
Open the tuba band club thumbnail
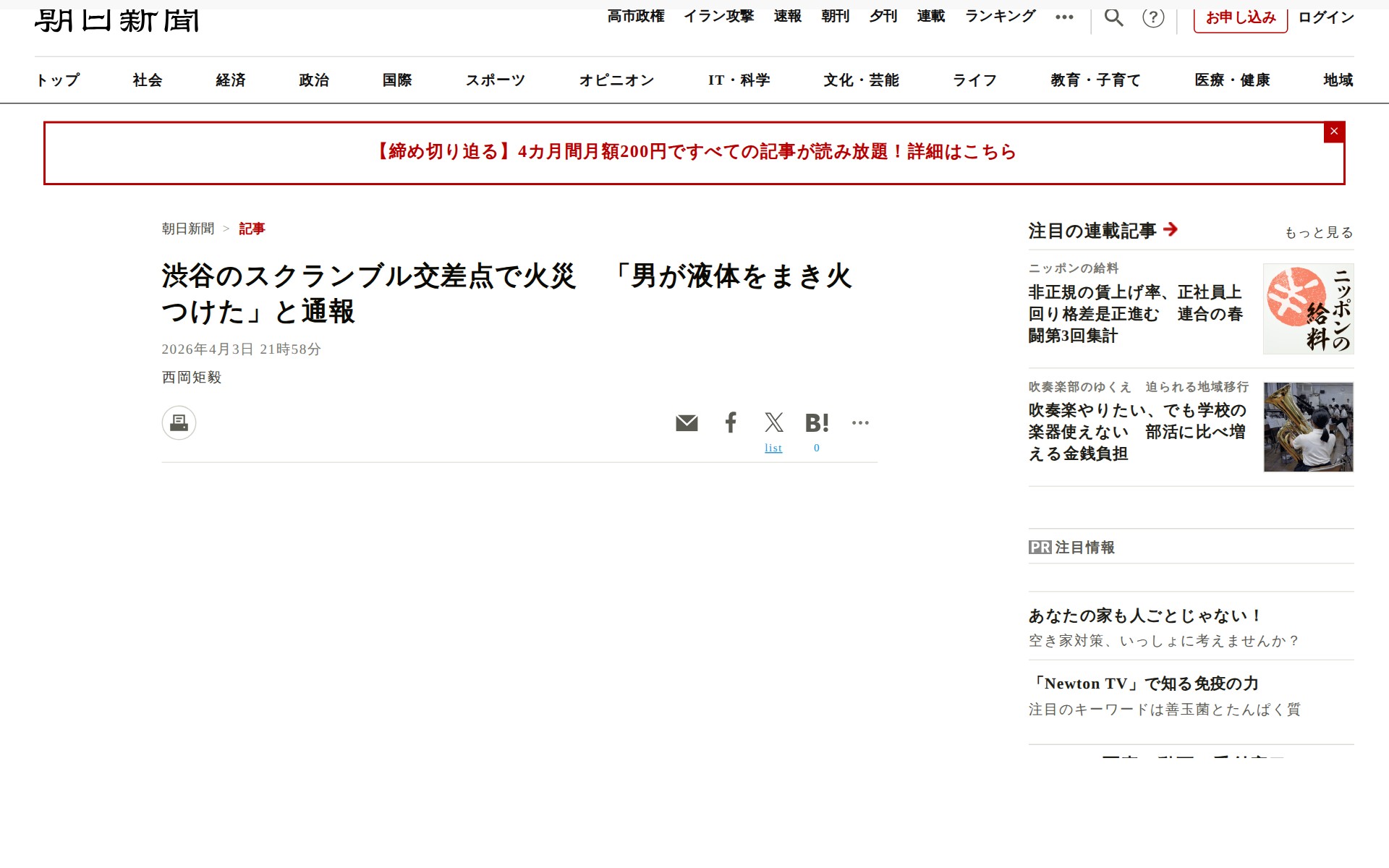(x=1308, y=427)
